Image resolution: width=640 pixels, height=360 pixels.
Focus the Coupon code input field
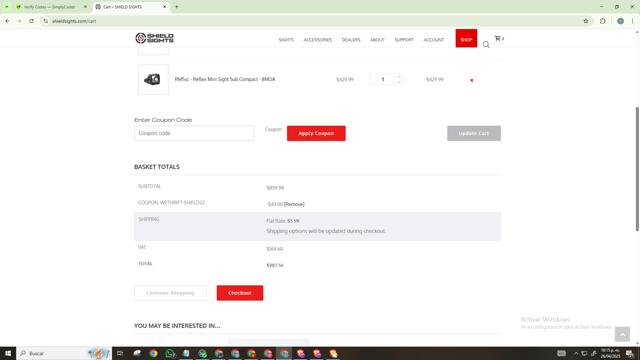194,133
